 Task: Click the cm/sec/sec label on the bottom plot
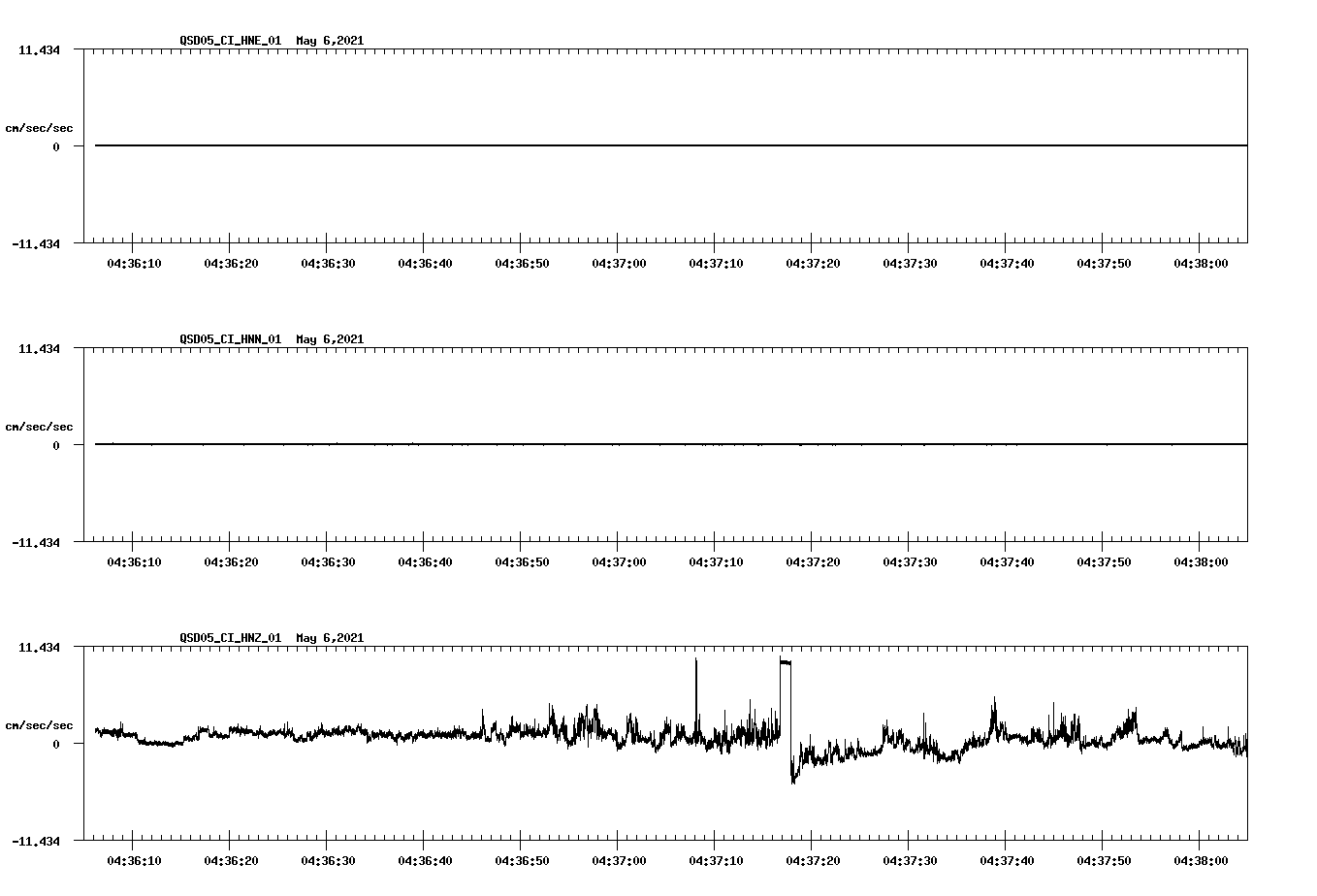(x=40, y=724)
